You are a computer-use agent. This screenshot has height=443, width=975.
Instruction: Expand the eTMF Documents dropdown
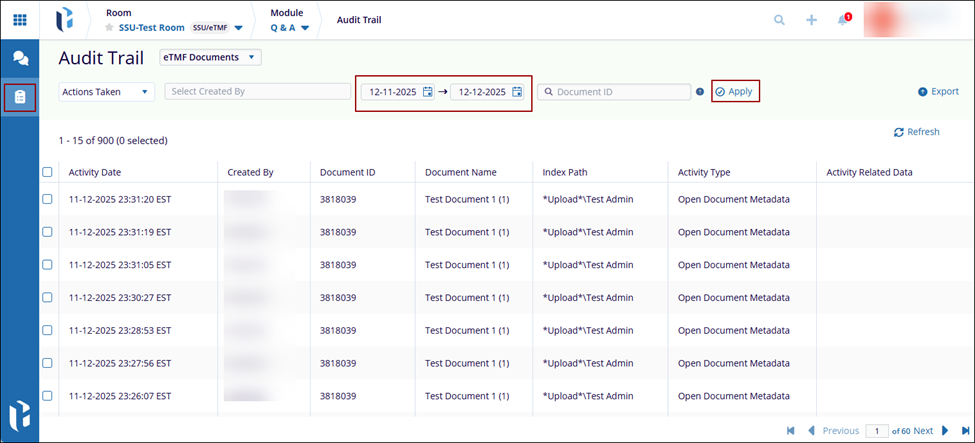pos(210,57)
